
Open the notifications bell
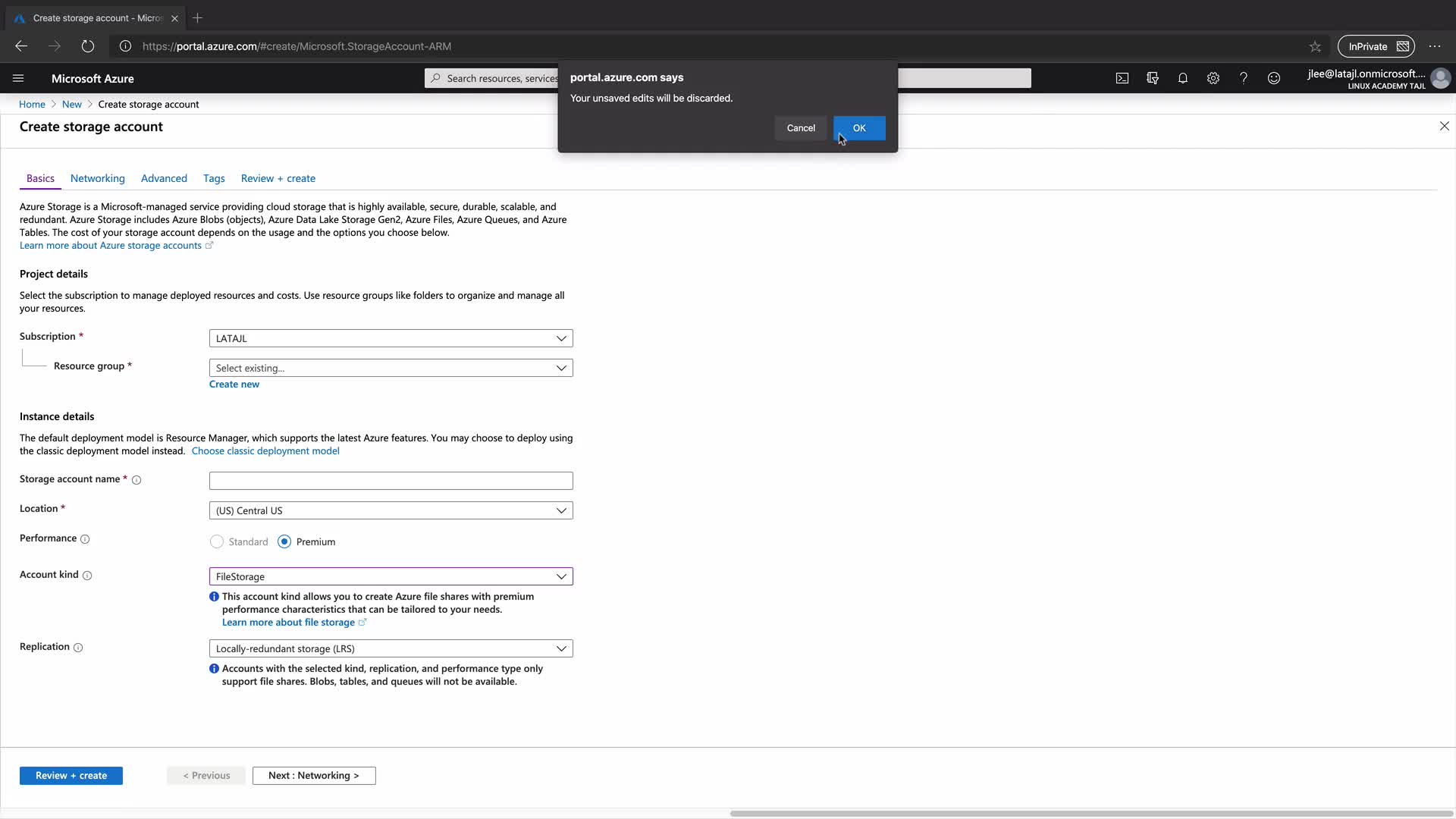(1182, 78)
